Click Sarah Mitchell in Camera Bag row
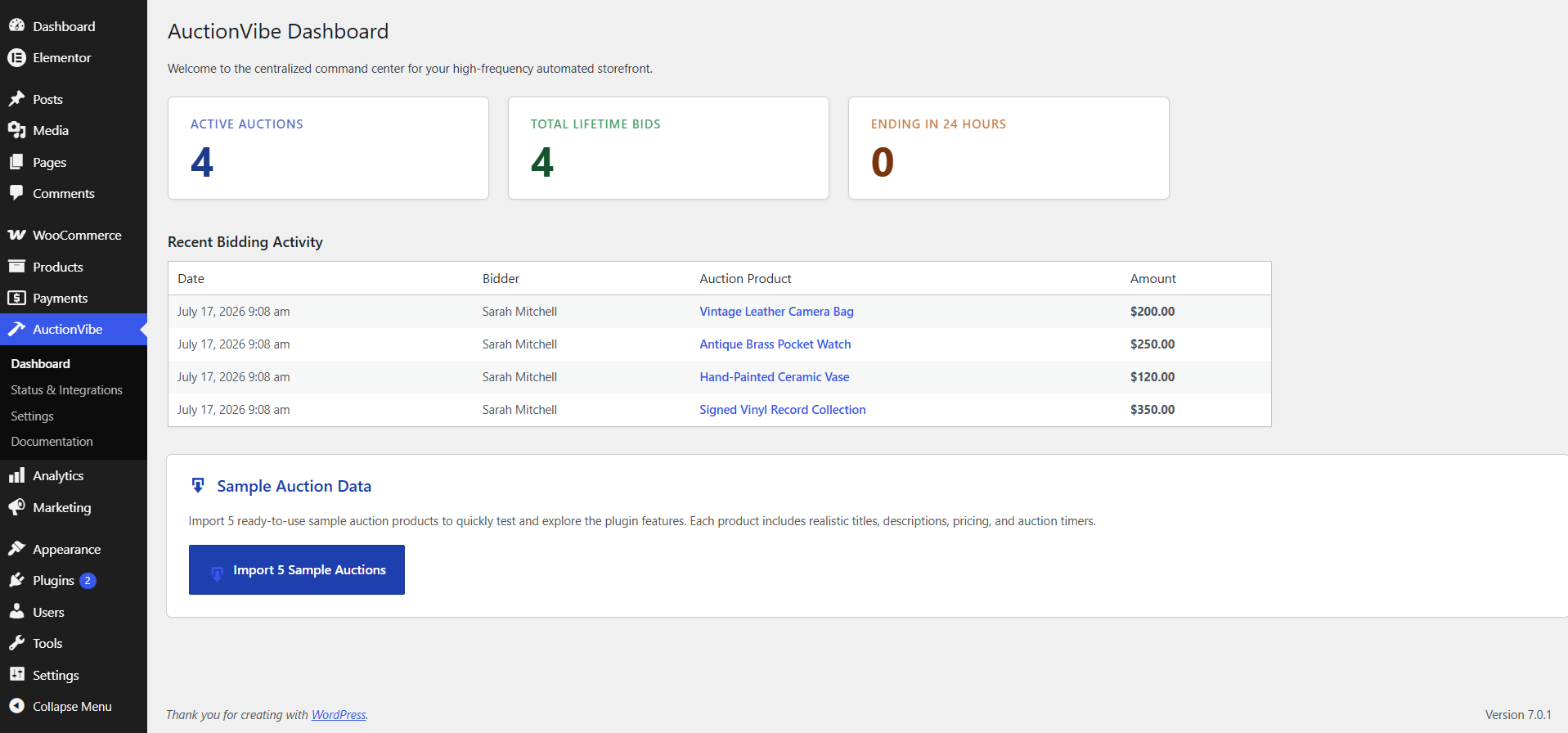The width and height of the screenshot is (1568, 733). click(x=519, y=312)
